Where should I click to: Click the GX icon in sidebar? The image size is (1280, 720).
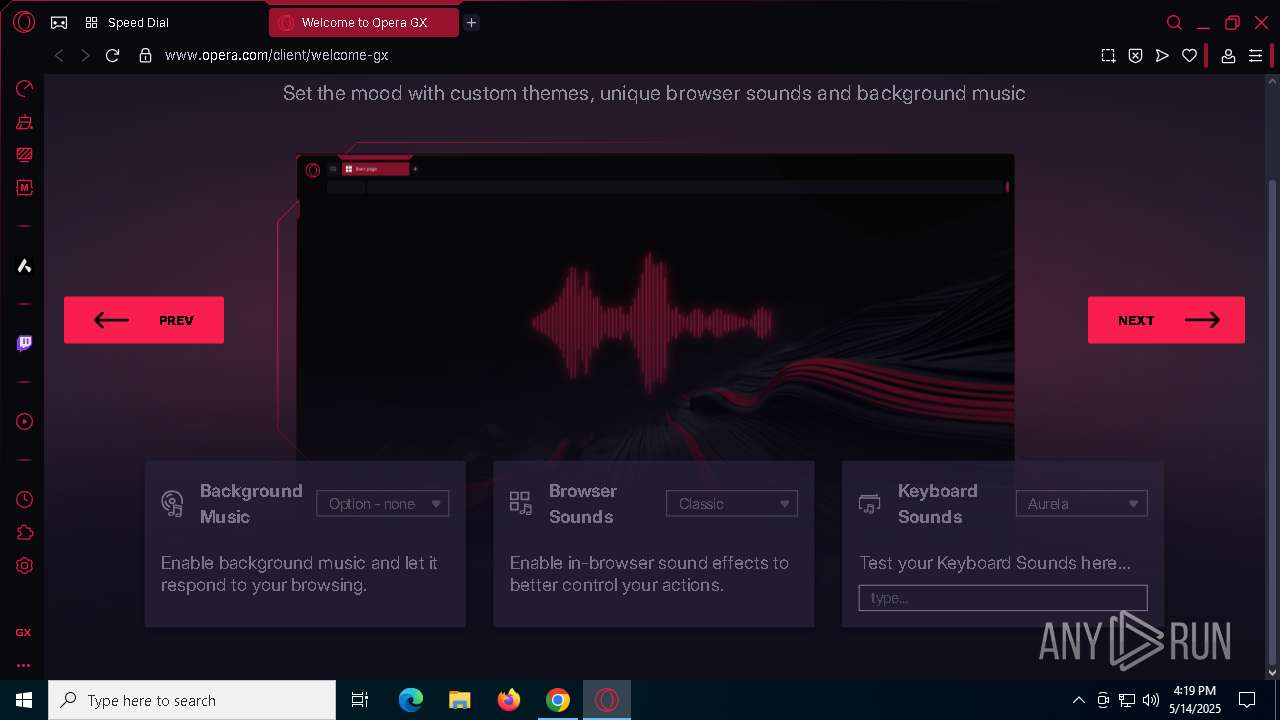click(x=23, y=632)
